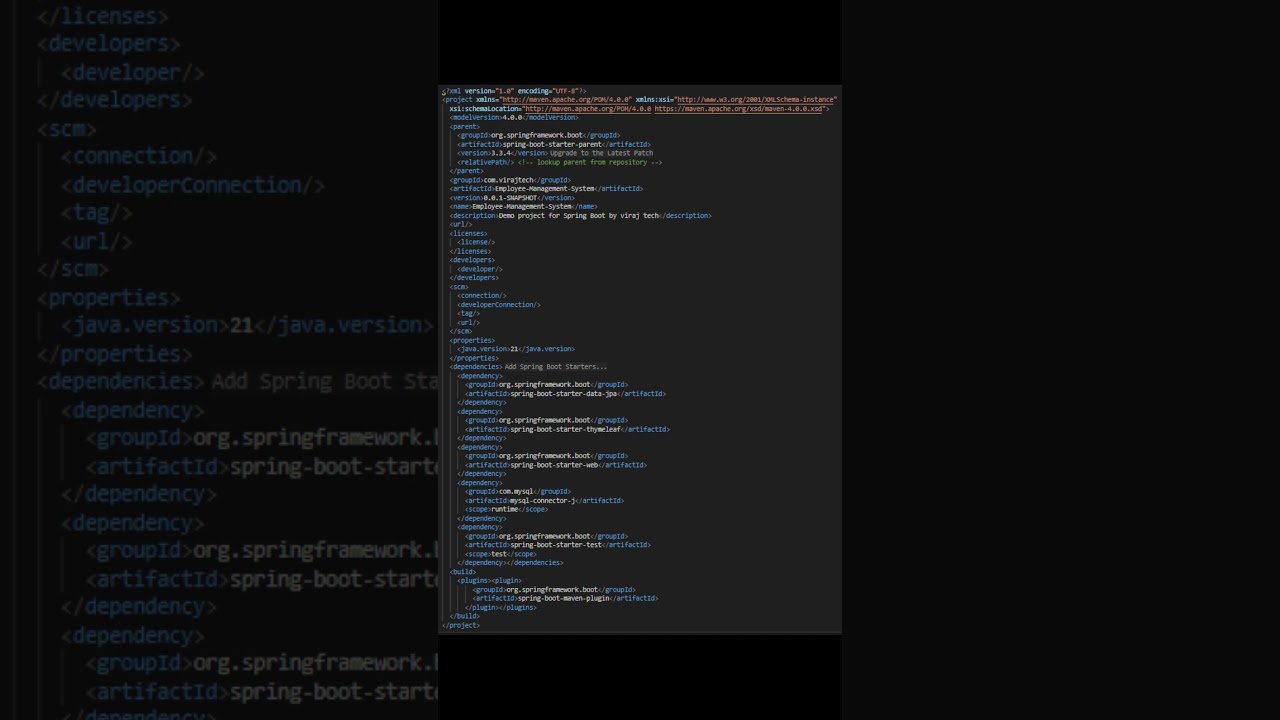
Task: Click the 'lookup parent from repository' comment
Action: click(590, 163)
